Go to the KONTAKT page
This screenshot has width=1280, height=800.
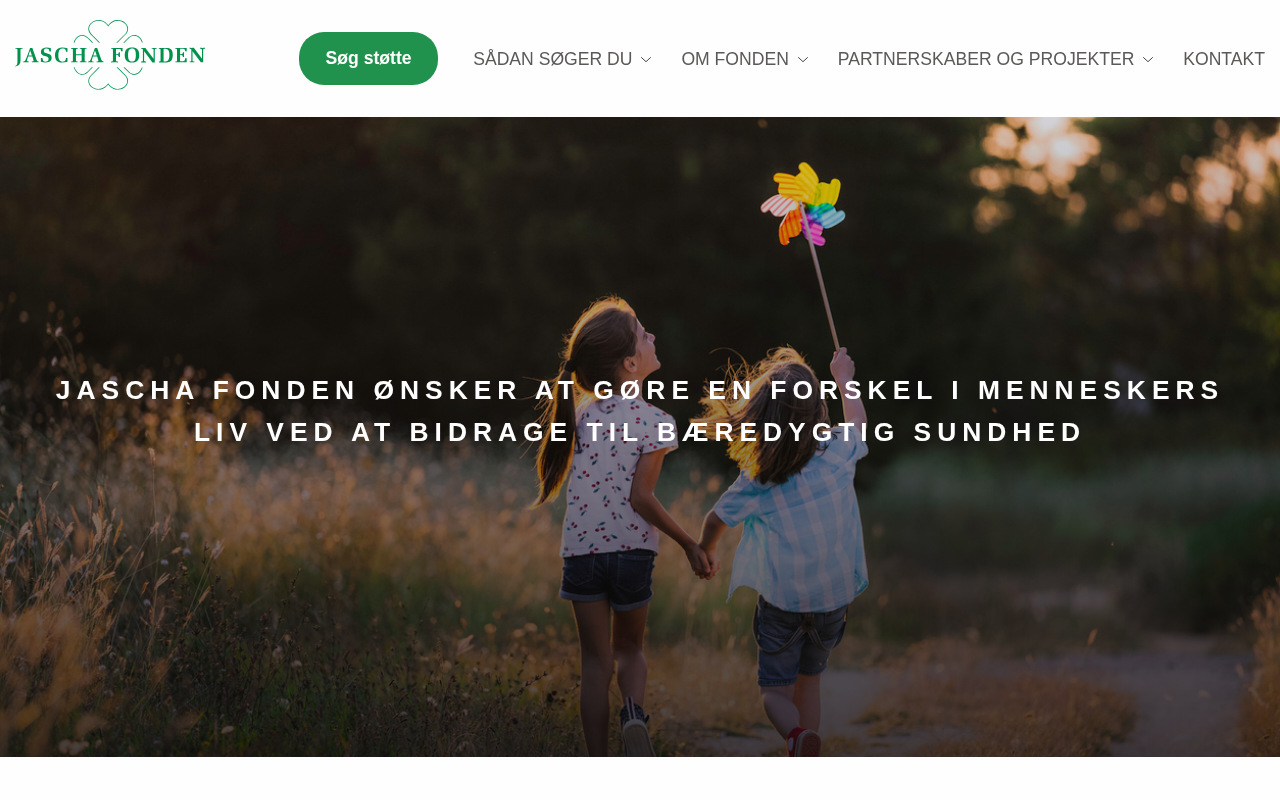coord(1224,59)
